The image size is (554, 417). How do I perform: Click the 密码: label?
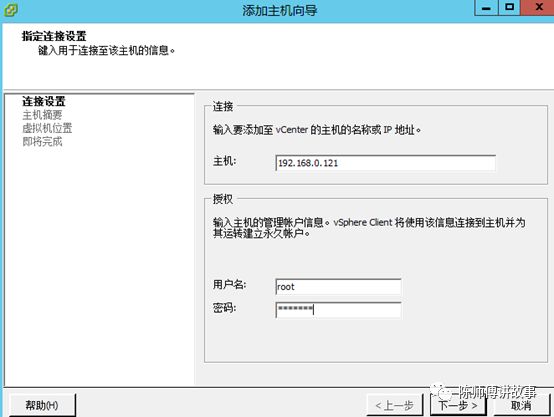click(224, 308)
